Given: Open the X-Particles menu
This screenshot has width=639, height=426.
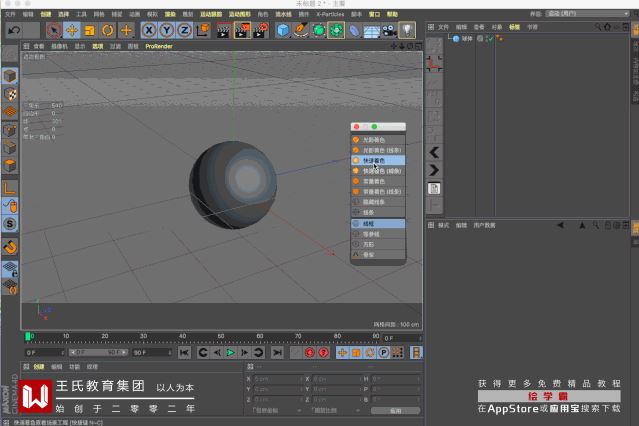Looking at the screenshot, I should 330,14.
